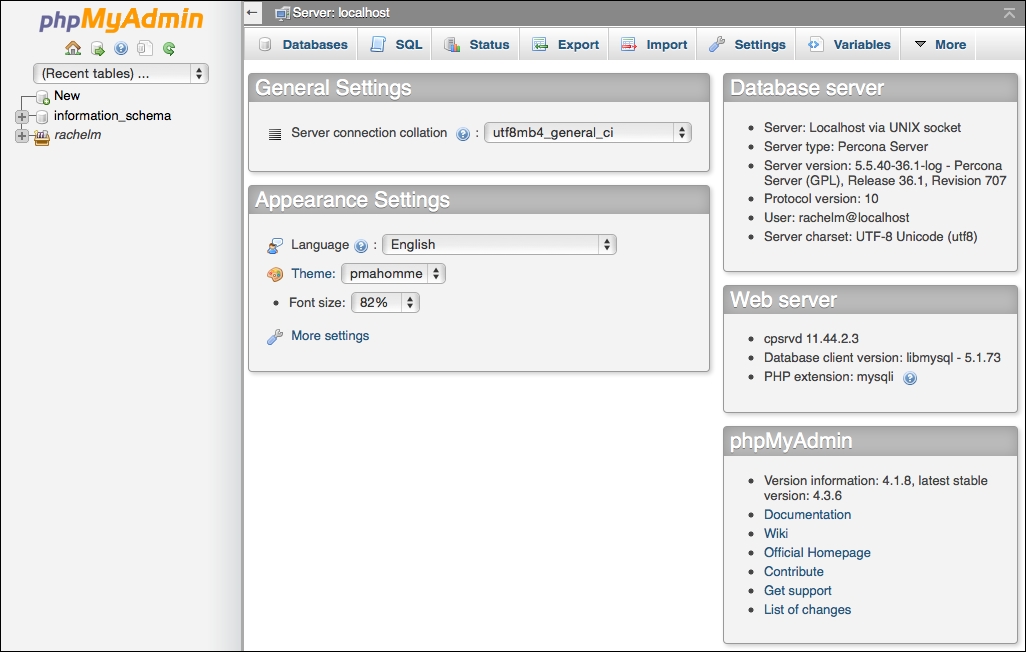Open the Documentation link
Screen dimensions: 1026x652
807,515
